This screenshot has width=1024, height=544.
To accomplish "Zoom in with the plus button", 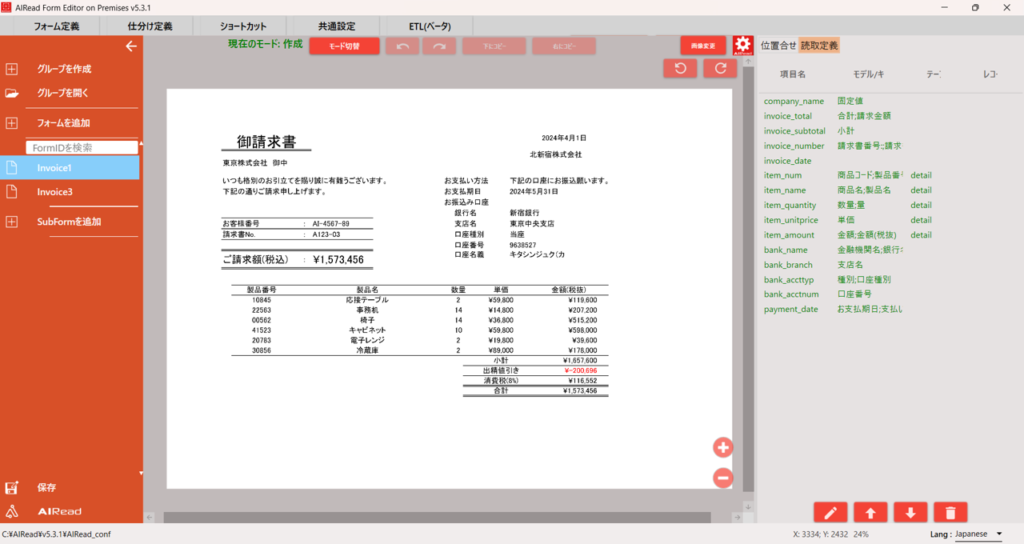I will pyautogui.click(x=723, y=447).
